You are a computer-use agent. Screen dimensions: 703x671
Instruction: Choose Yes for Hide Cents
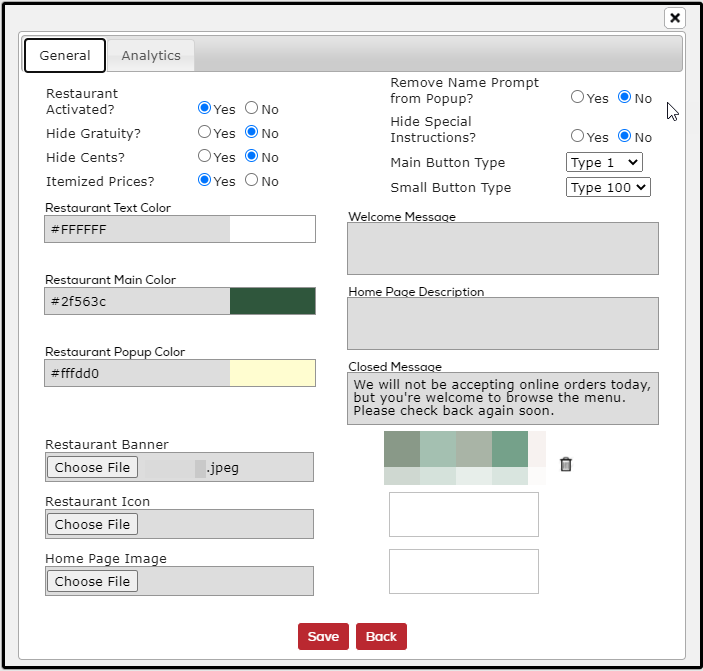click(204, 156)
